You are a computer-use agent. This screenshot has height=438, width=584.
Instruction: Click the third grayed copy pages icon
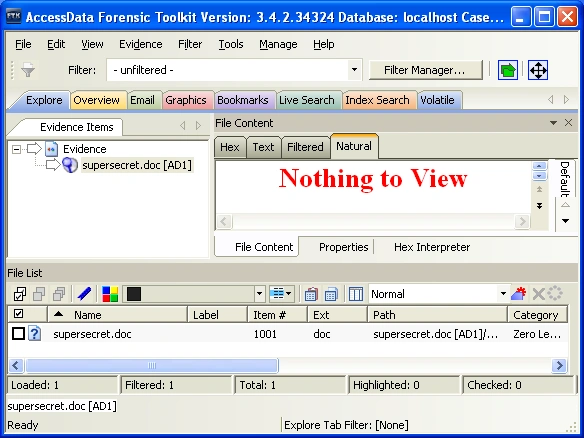point(59,294)
